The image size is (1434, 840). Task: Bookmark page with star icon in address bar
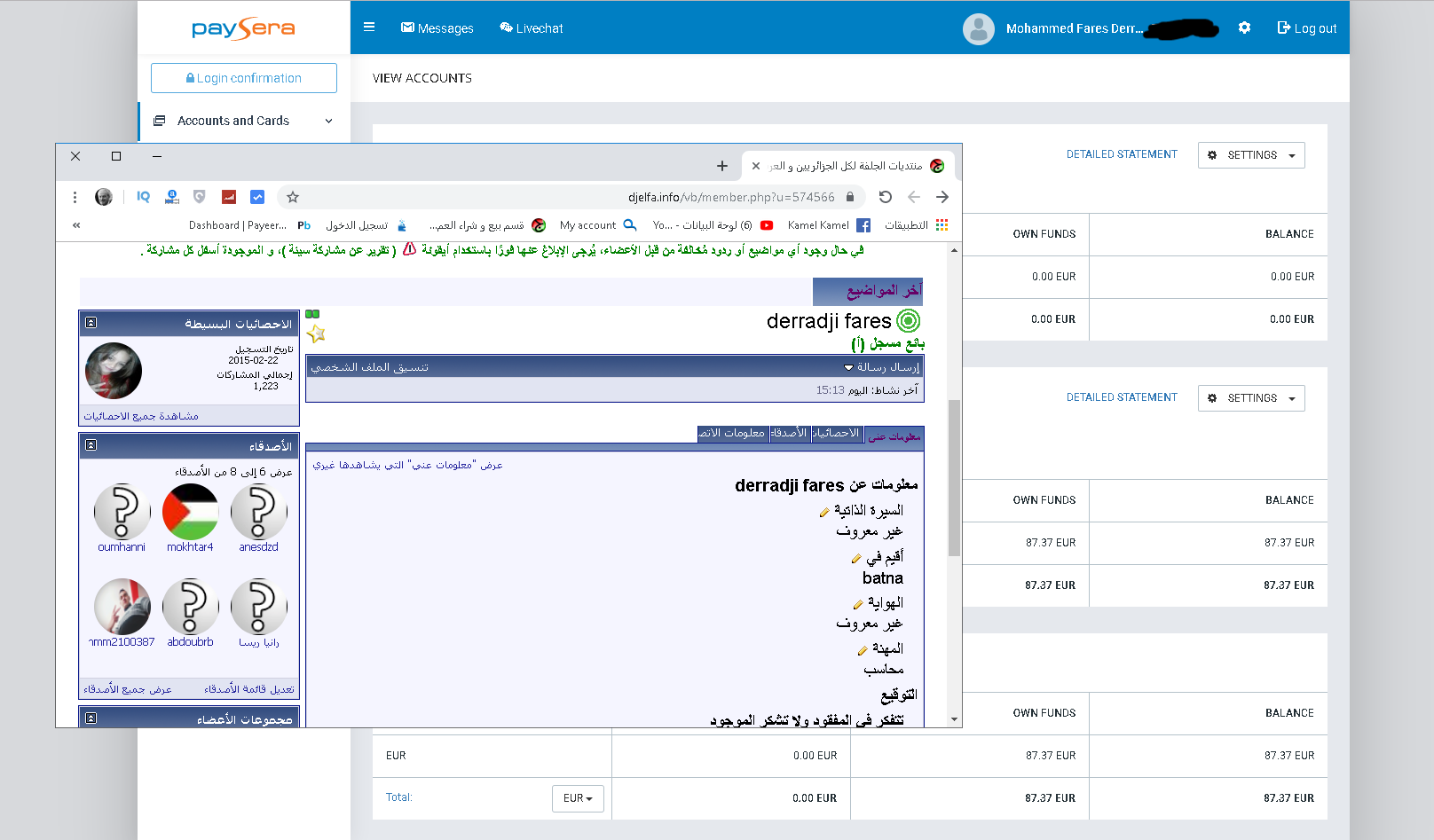click(x=293, y=197)
